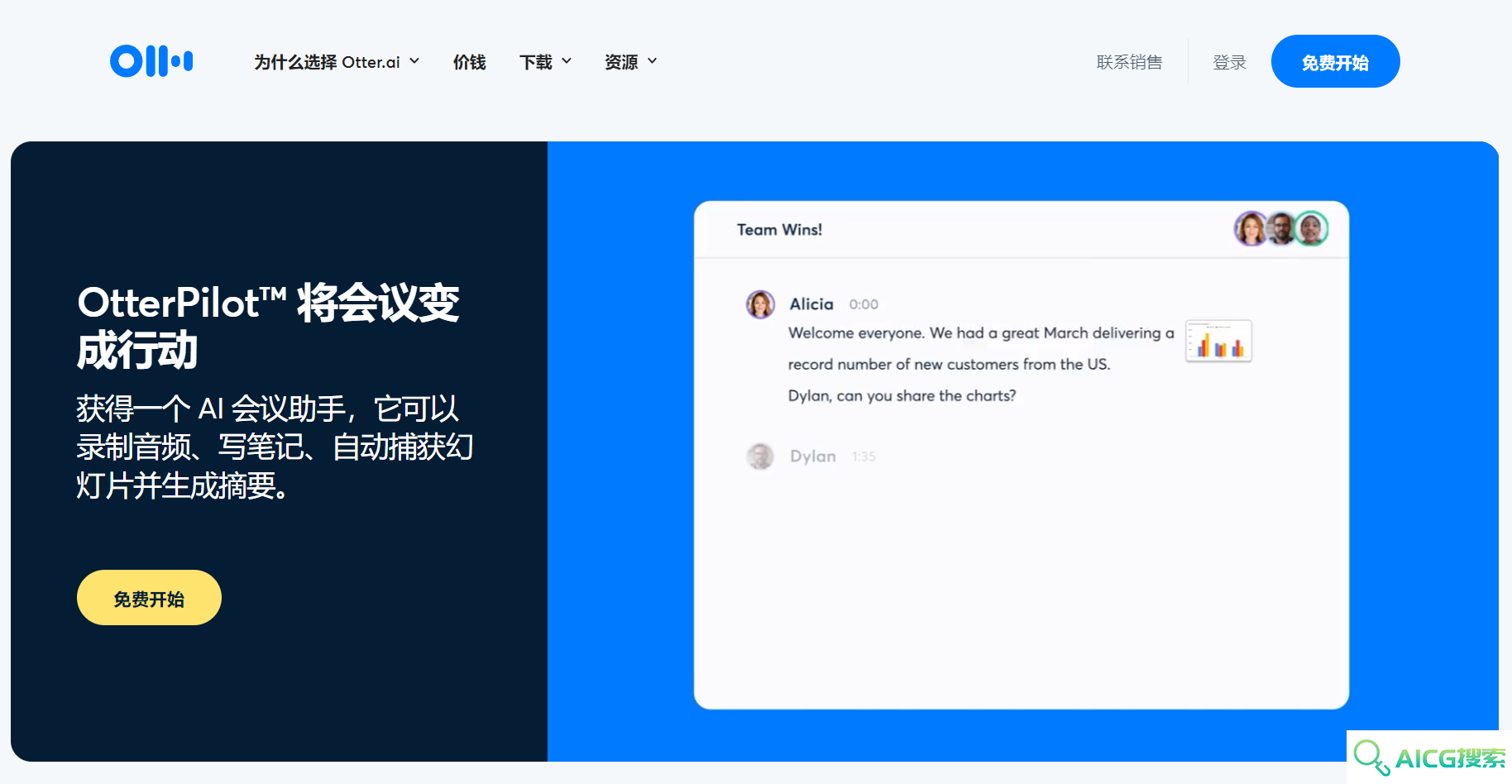This screenshot has height=784, width=1512.
Task: Click the Alicia speaker name
Action: point(811,304)
